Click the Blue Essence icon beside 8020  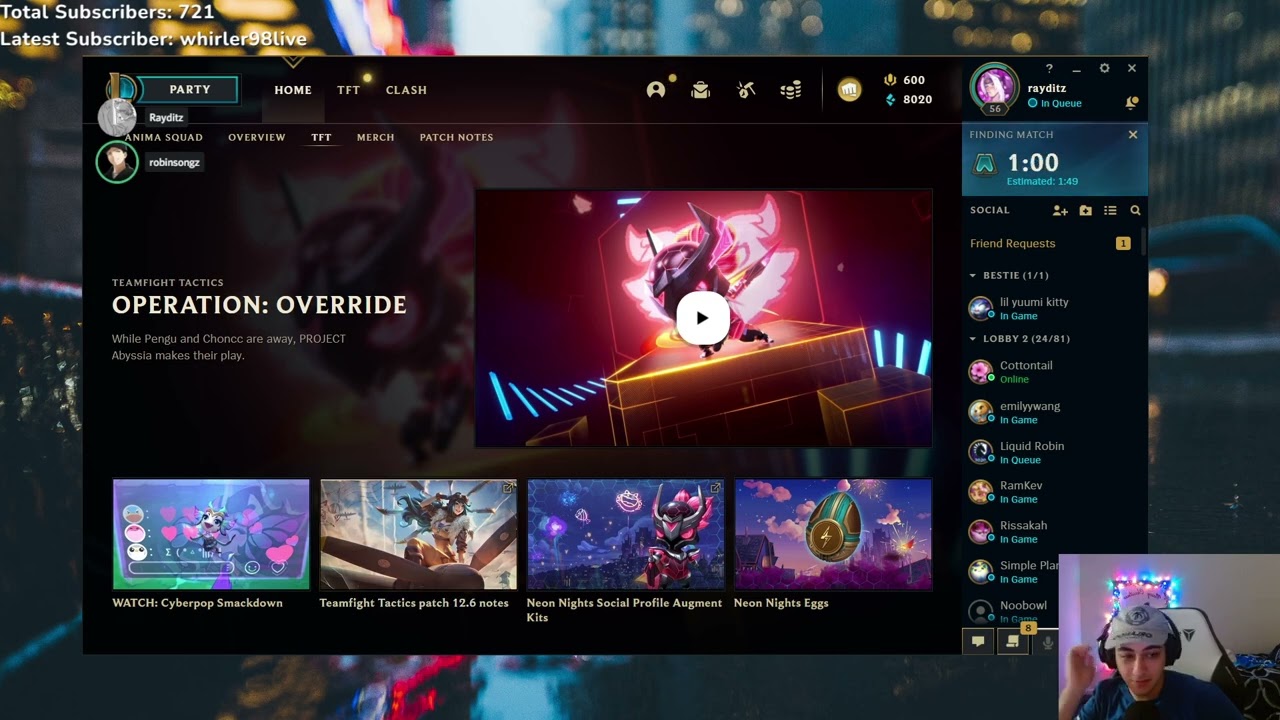[890, 100]
